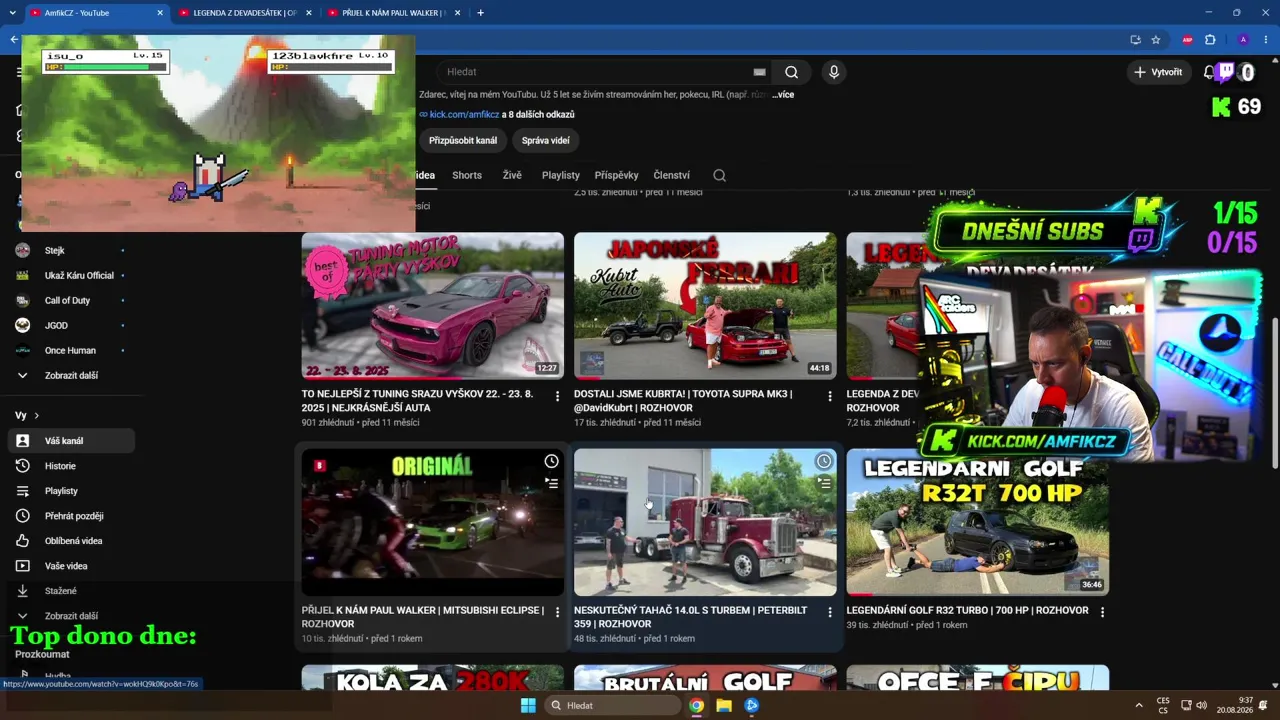The width and height of the screenshot is (1280, 720).
Task: Click the YouTube Hledat search field
Action: click(595, 72)
